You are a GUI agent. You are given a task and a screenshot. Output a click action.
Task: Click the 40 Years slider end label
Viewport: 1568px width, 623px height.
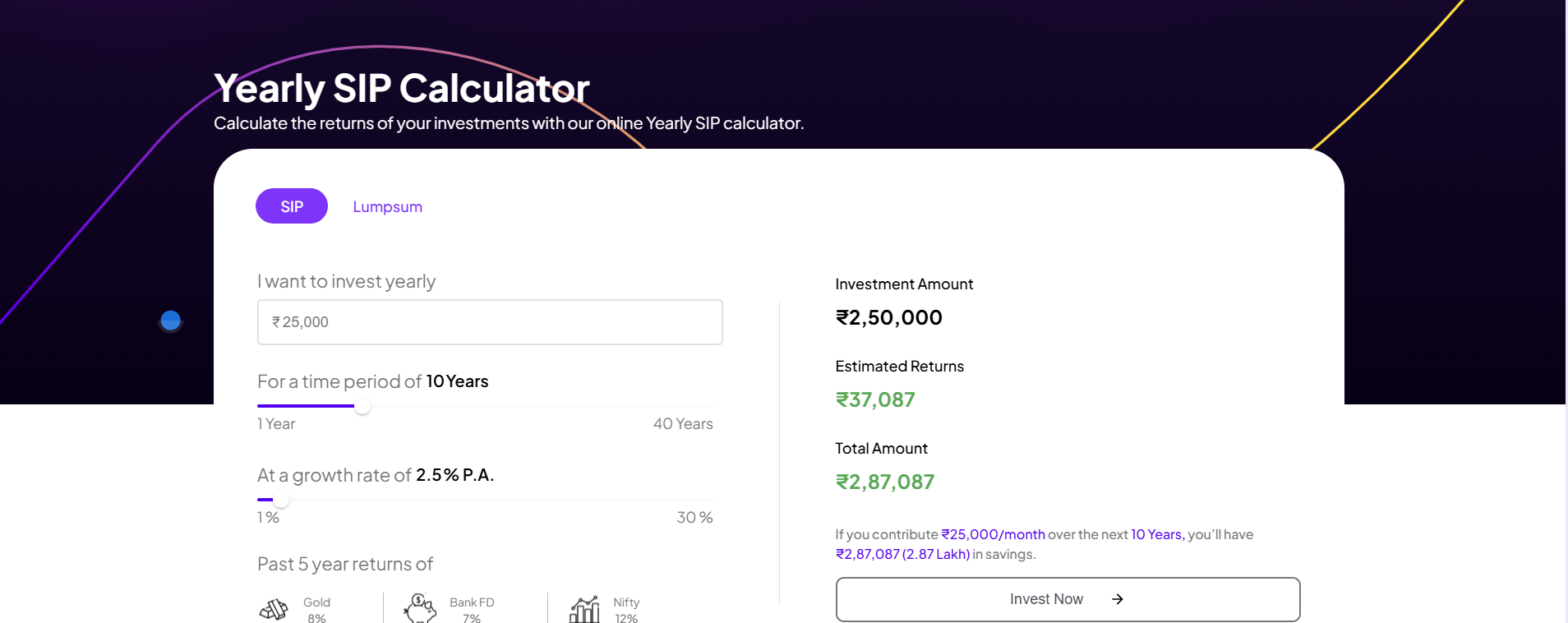(x=682, y=423)
